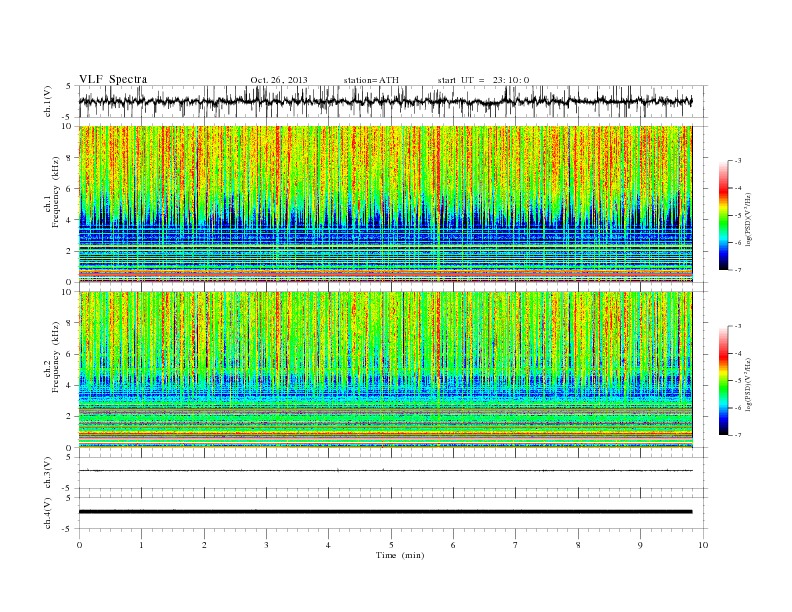Screen dimensions: 792x612
Task: Click time axis tick label "6"
Action: click(453, 545)
